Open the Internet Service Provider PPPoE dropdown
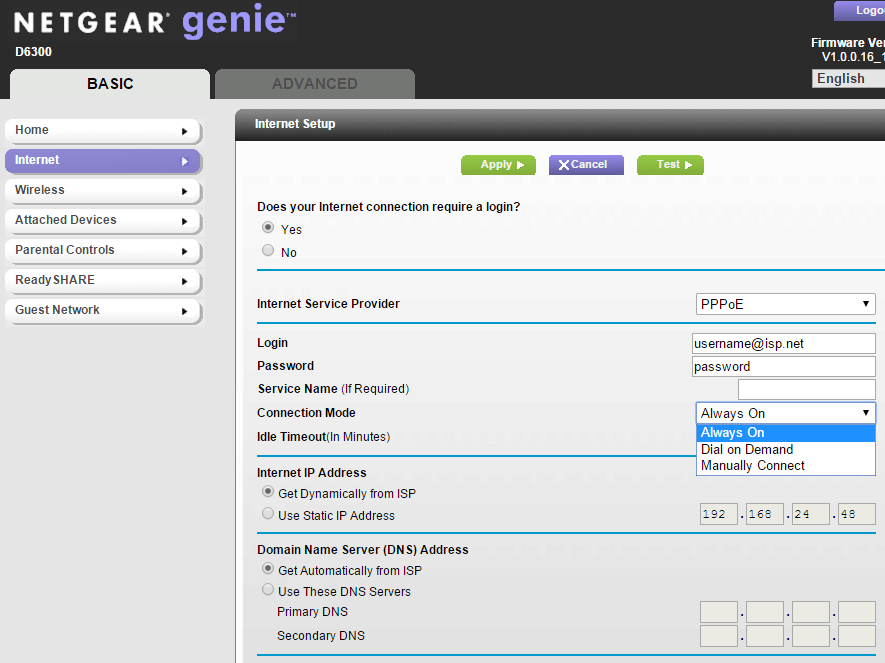 [x=785, y=304]
